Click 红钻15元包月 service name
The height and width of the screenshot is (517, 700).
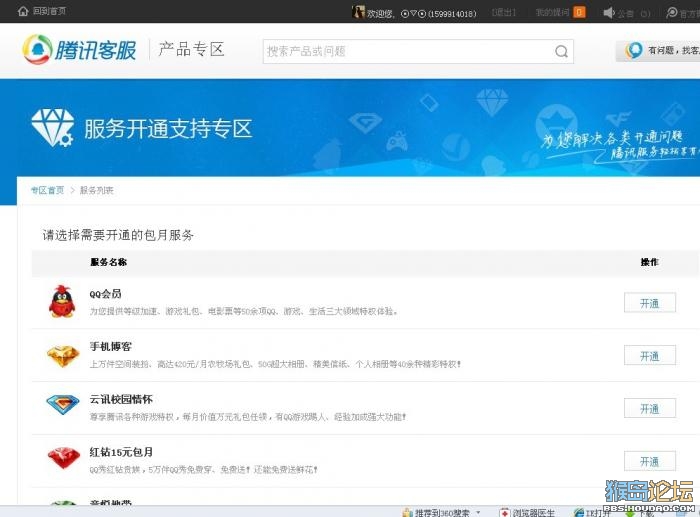tap(121, 452)
